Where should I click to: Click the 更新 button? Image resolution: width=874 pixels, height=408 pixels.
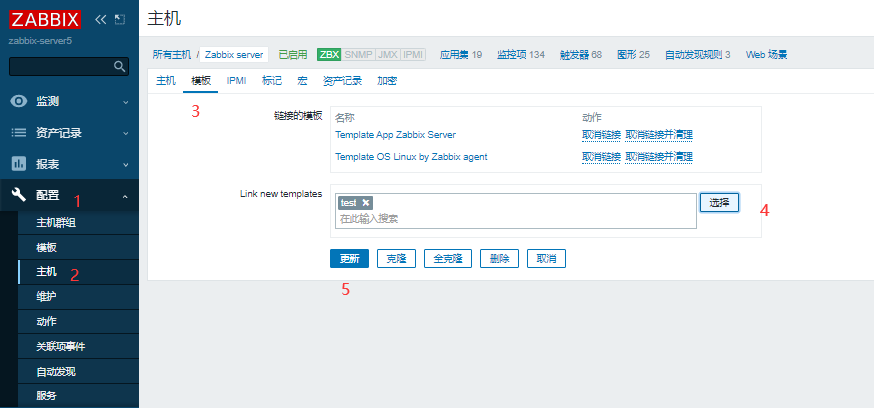349,259
